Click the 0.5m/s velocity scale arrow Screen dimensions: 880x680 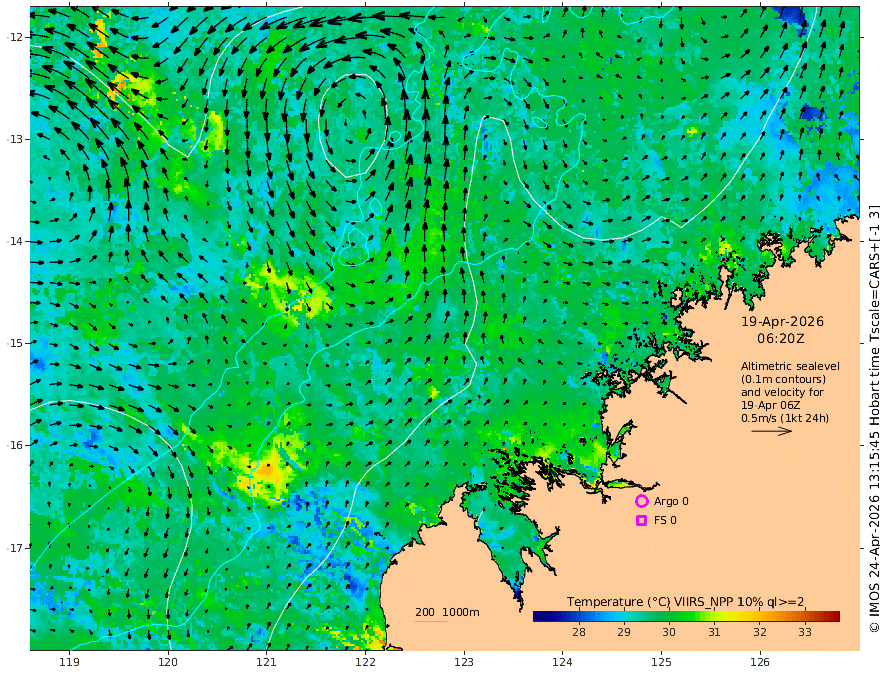point(772,431)
